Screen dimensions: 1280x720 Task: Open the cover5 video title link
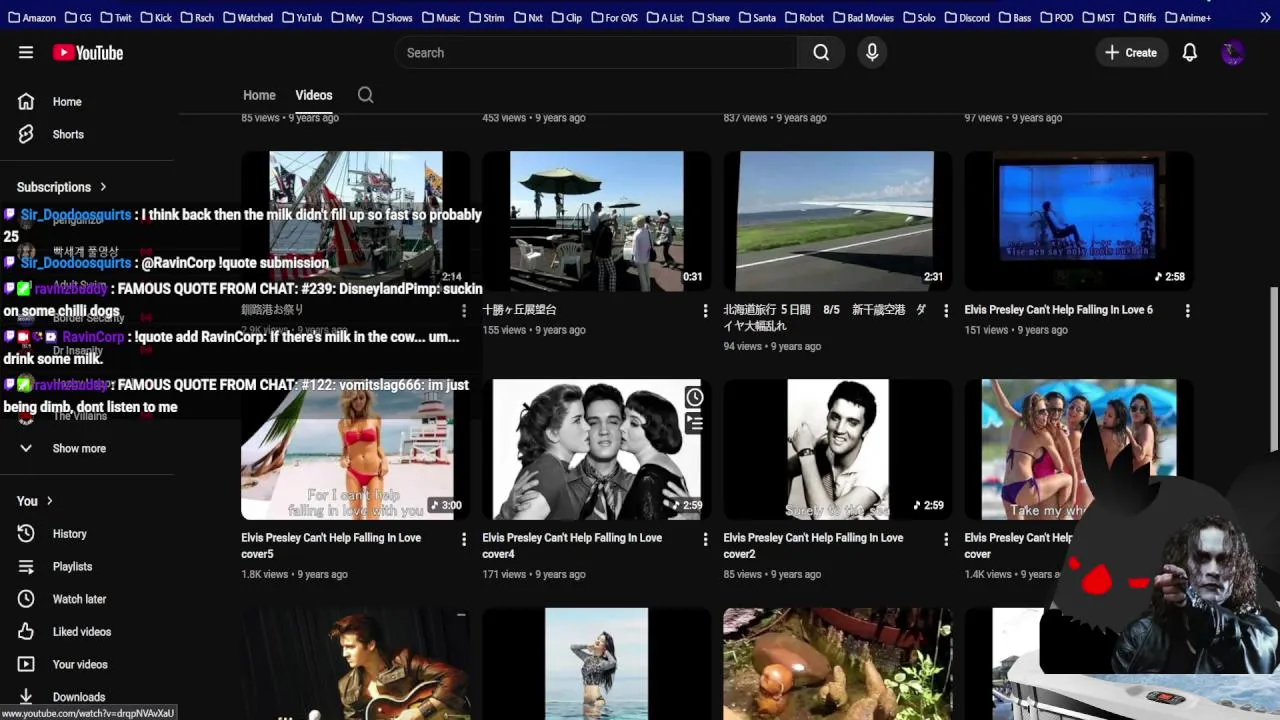[331, 546]
